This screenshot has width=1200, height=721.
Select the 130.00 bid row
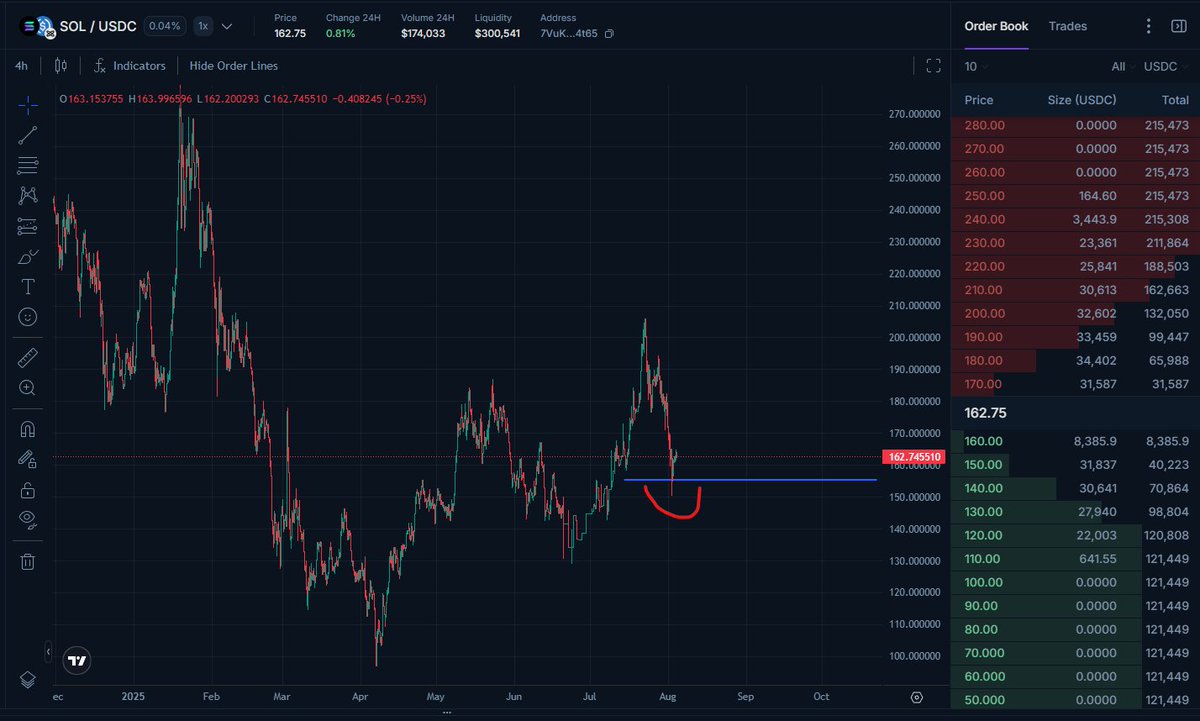point(1076,512)
